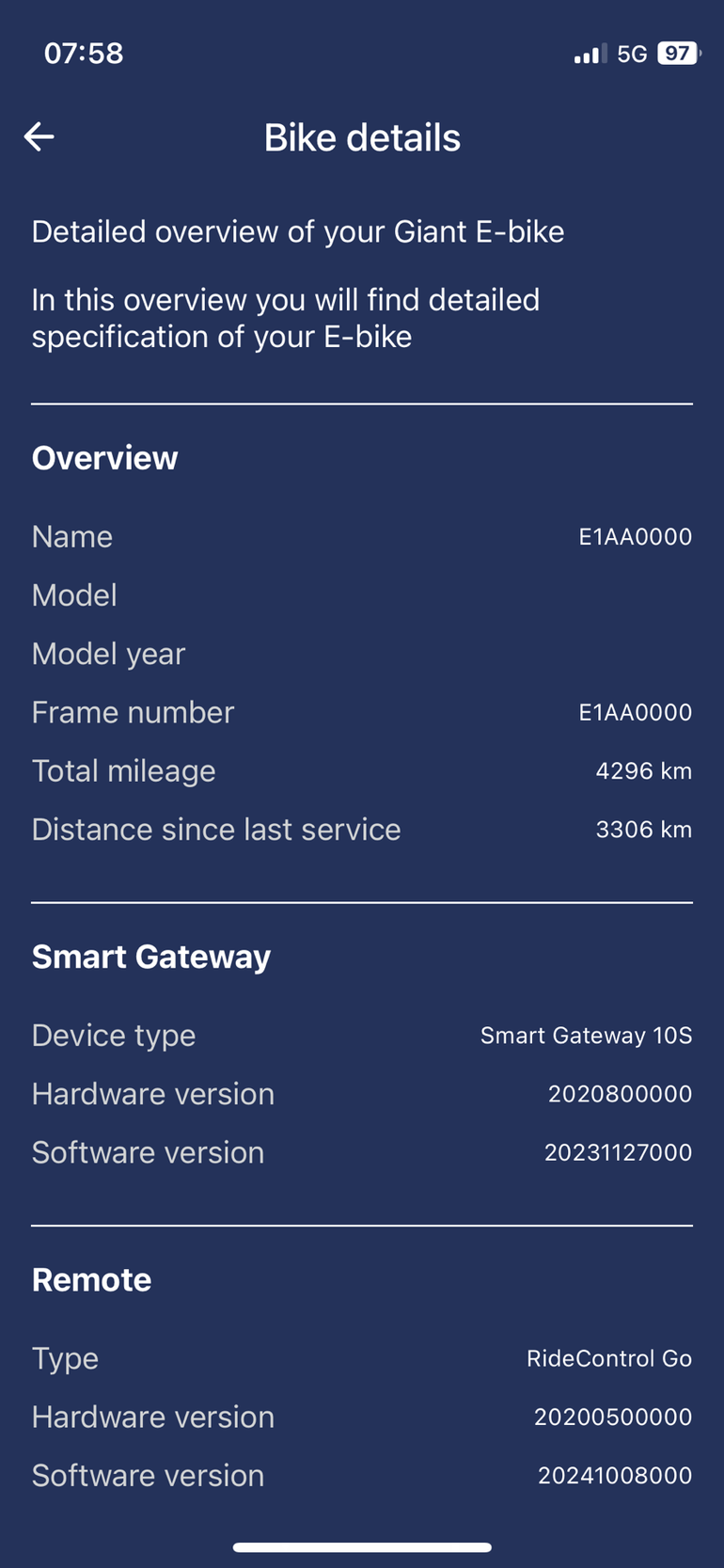Tap the Smart Gateway 10S device type

(x=586, y=1036)
